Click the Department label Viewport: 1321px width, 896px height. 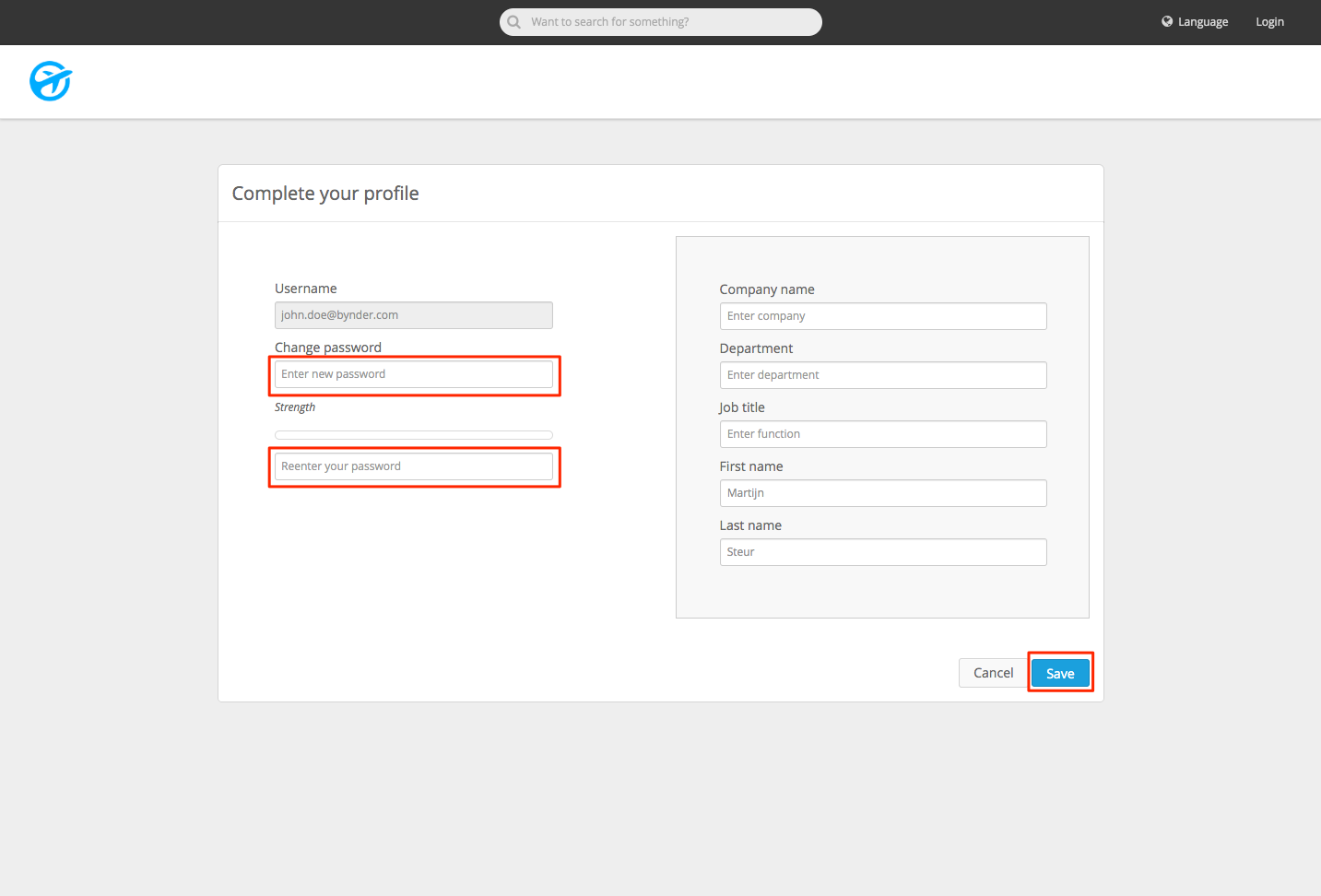756,348
